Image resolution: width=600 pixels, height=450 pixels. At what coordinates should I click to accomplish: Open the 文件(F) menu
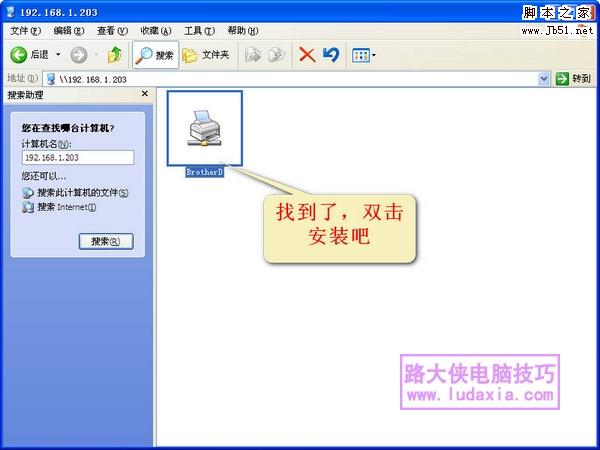[x=25, y=31]
